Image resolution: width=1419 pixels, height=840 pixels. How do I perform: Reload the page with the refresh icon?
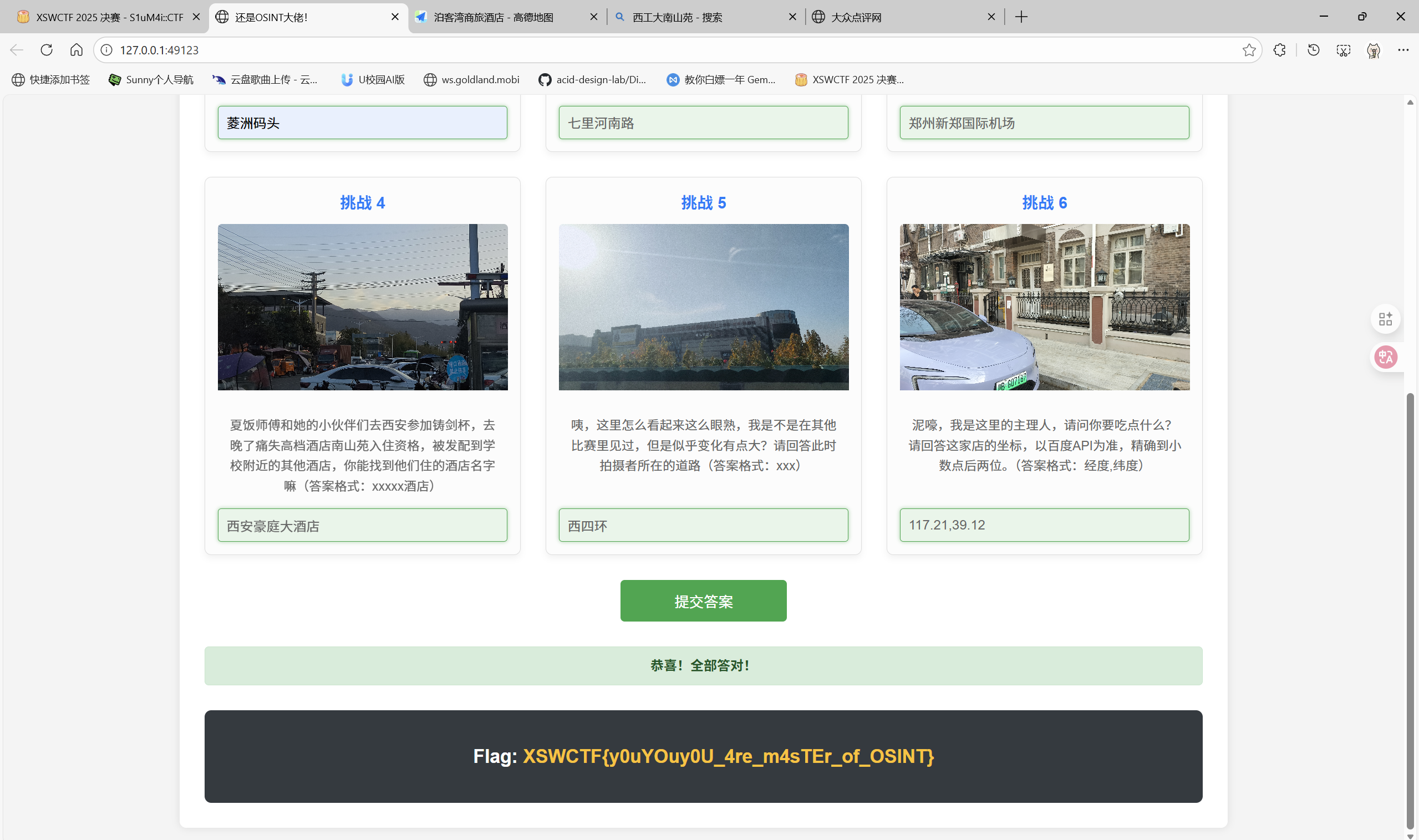pos(47,50)
